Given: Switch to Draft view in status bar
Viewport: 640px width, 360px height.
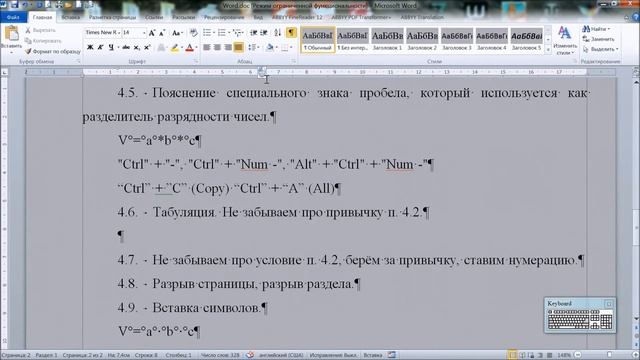Looking at the screenshot, I should click(x=549, y=355).
